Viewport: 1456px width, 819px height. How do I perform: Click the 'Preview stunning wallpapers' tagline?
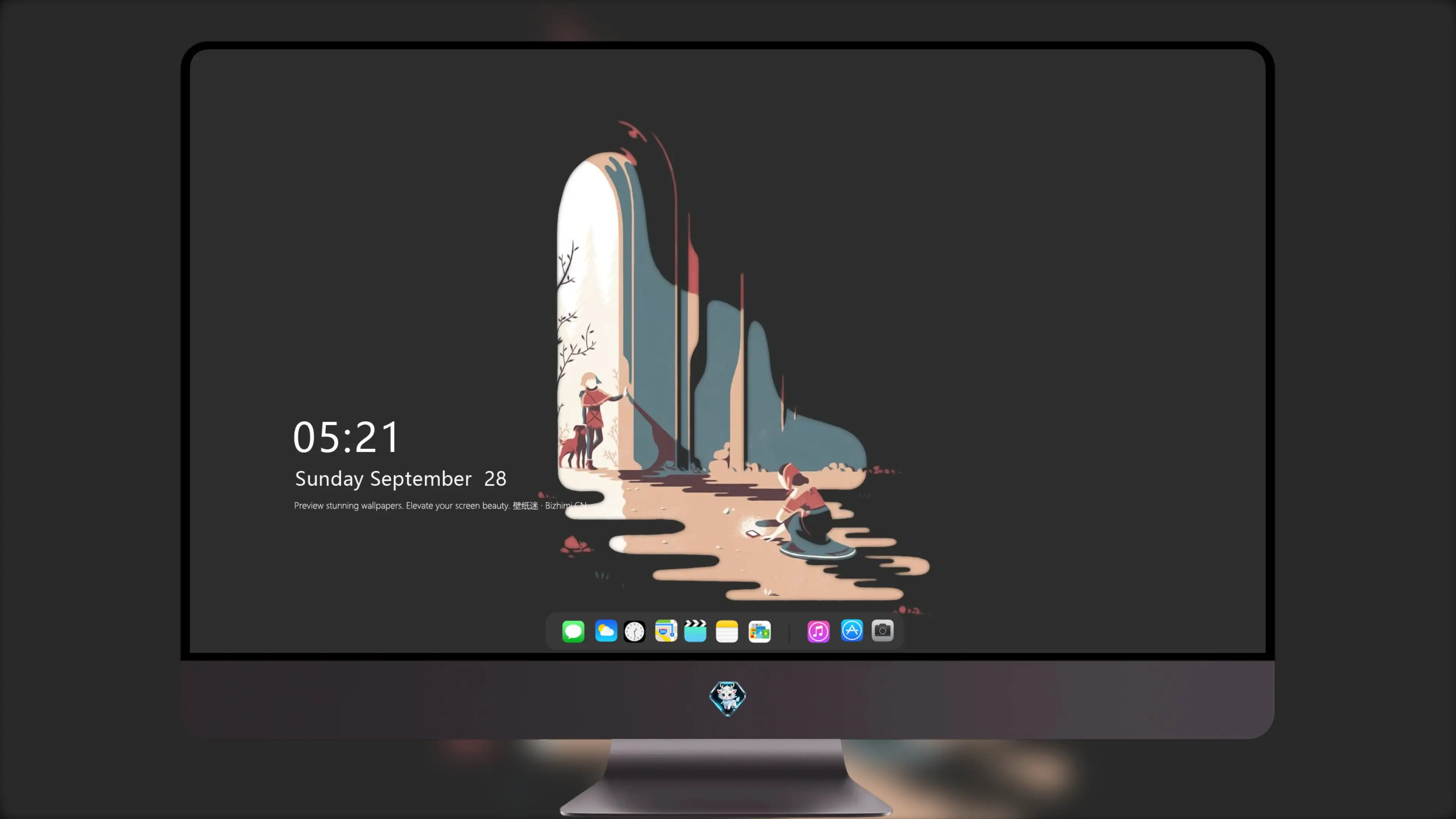[x=440, y=505]
